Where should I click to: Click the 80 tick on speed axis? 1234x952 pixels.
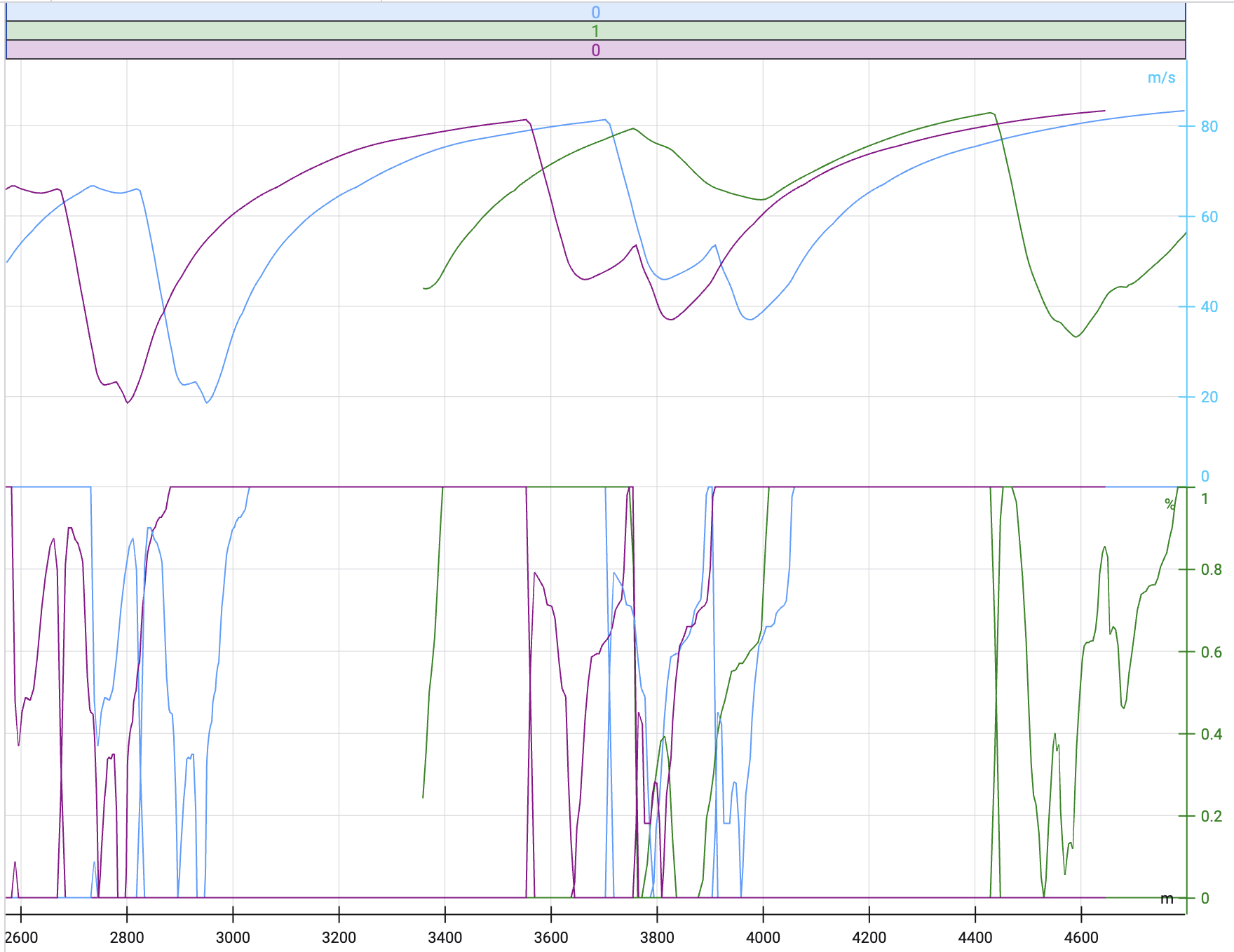click(1209, 126)
